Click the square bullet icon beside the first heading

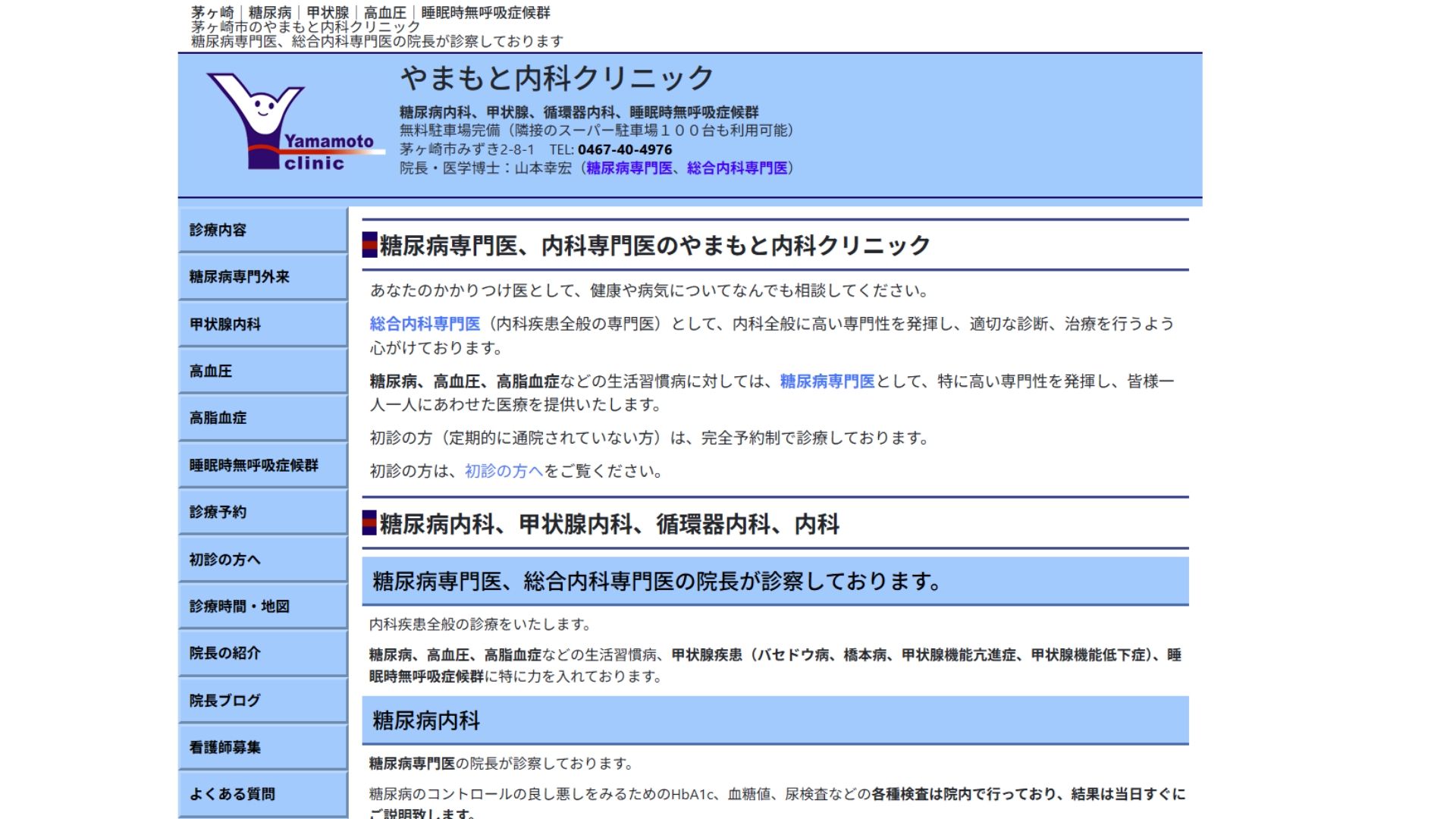[x=369, y=244]
